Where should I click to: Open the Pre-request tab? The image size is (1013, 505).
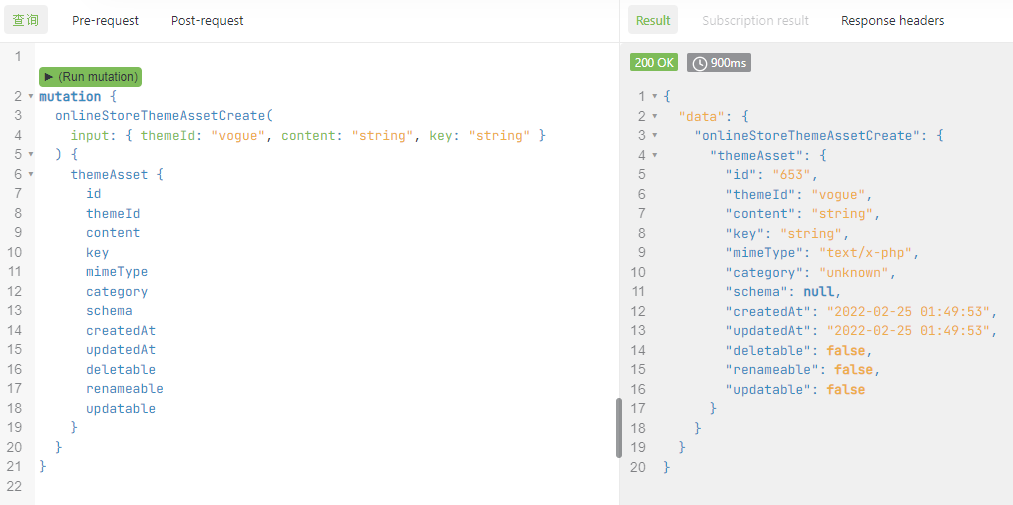click(105, 20)
